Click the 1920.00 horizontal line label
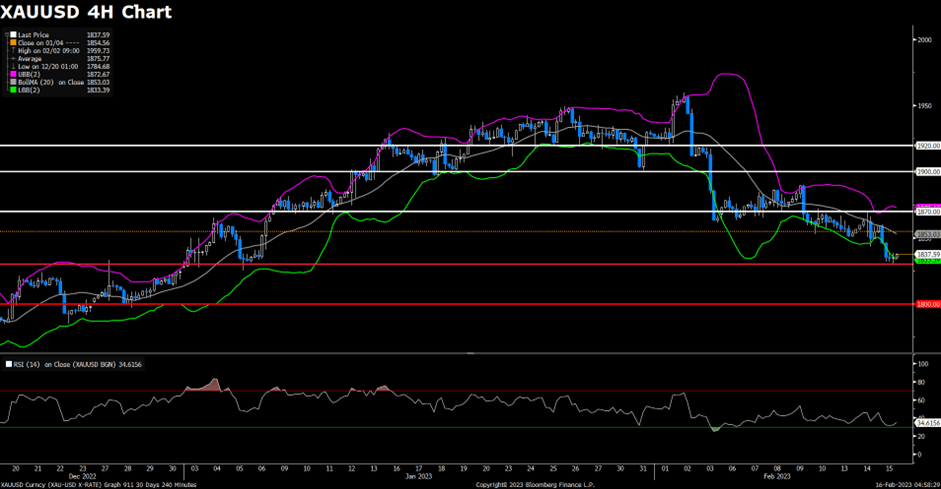This screenshot has width=941, height=489. click(x=927, y=145)
